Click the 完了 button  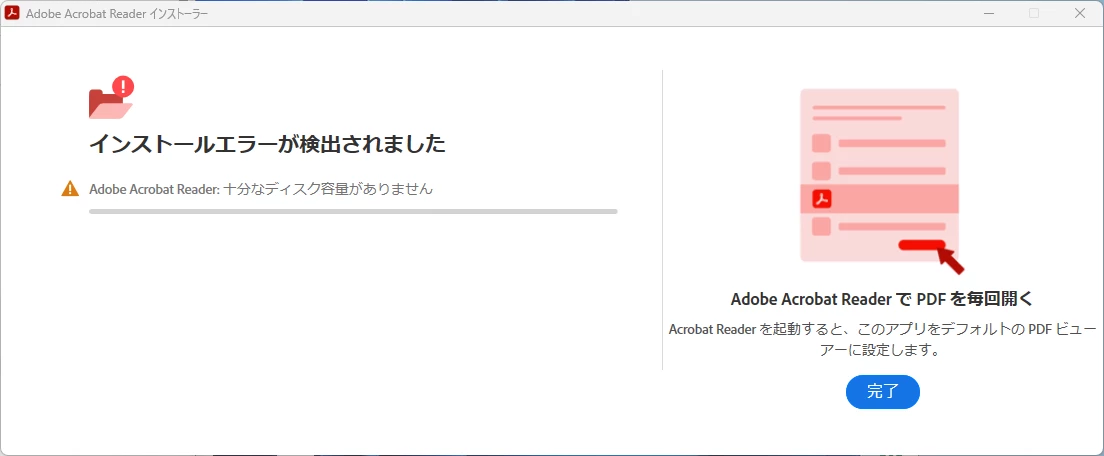(x=882, y=392)
